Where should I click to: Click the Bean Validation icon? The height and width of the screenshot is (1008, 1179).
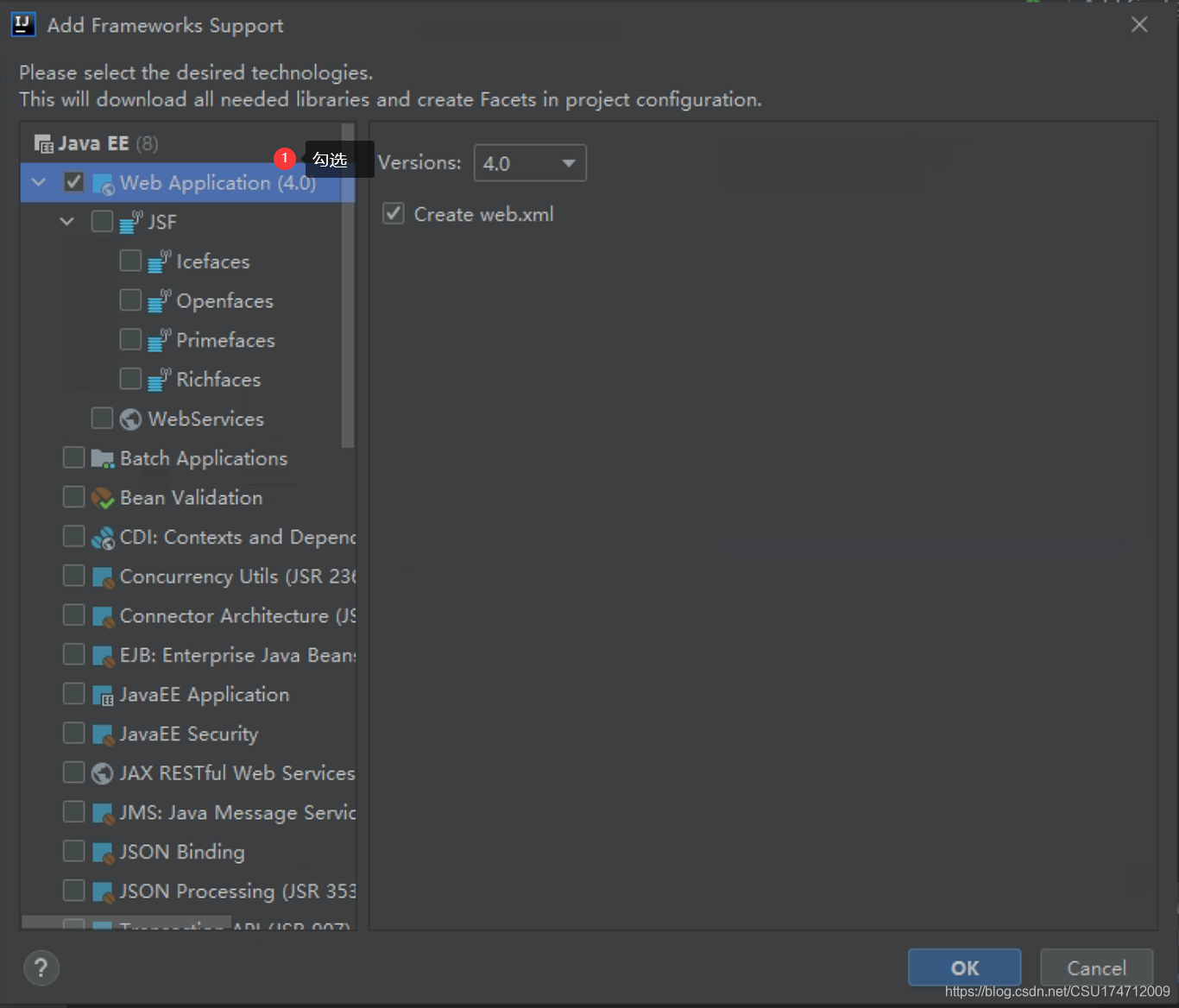click(x=103, y=498)
